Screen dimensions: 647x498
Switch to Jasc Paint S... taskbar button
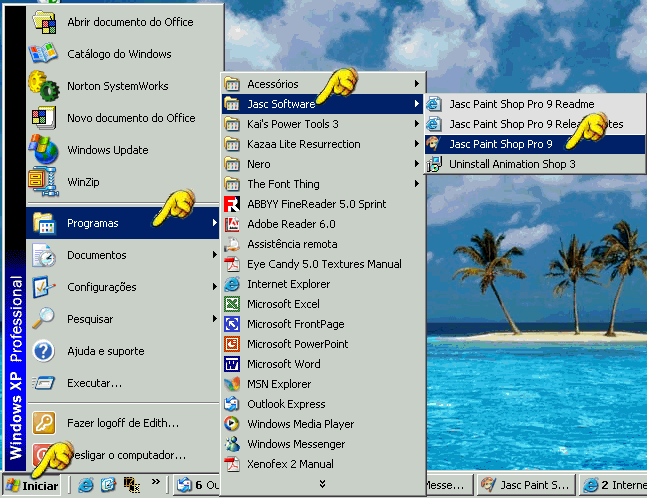point(527,485)
